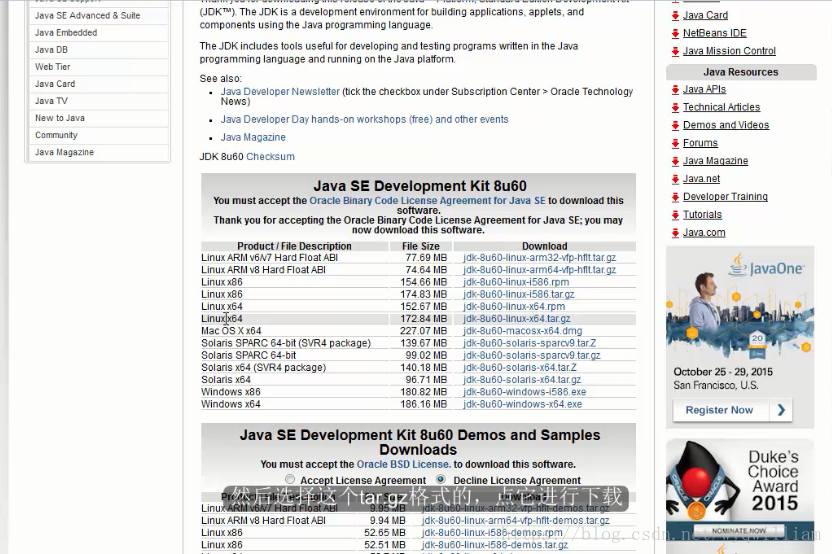
Task: Open New to Java sidebar item
Action: (99, 118)
